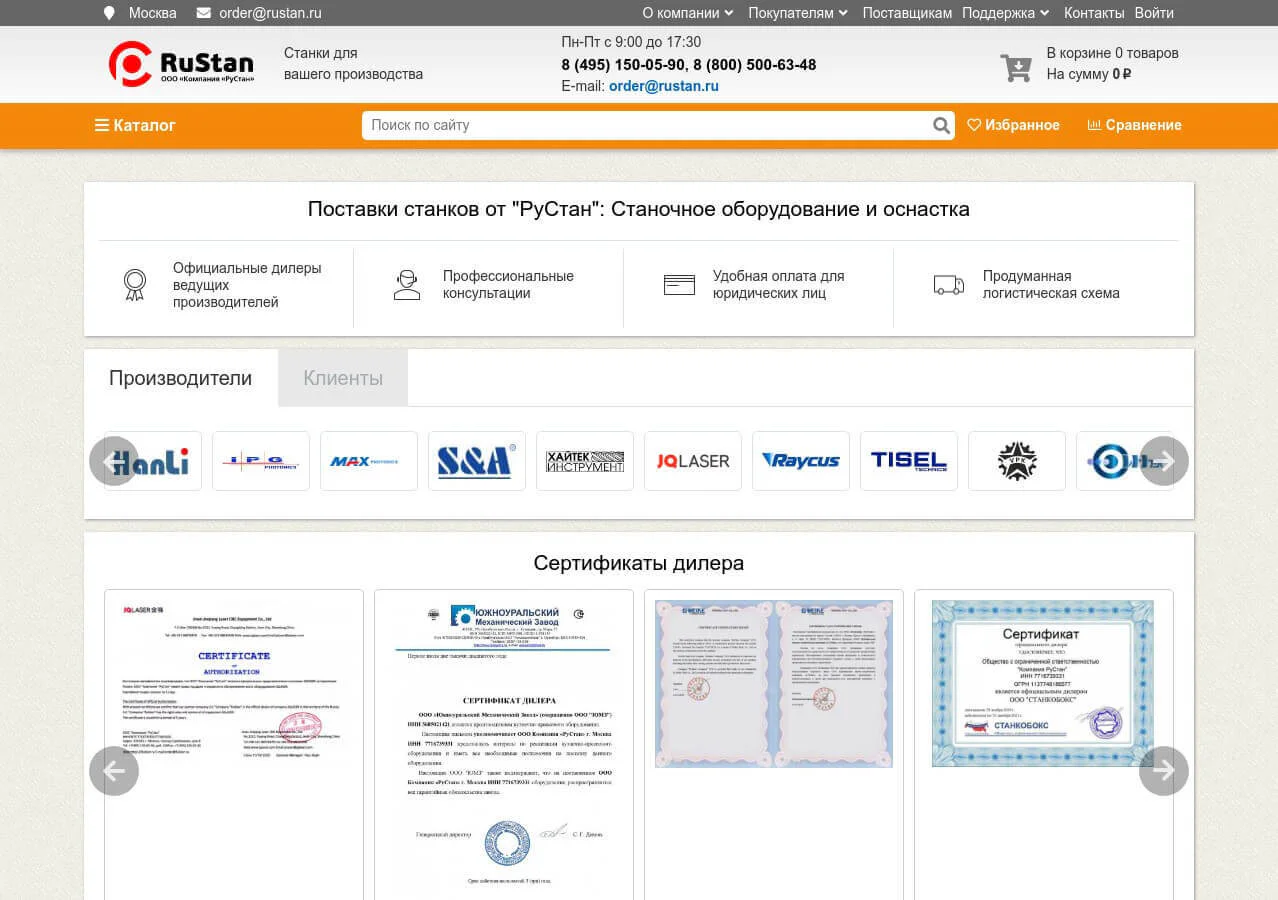Click the credit card payment icon
Image resolution: width=1278 pixels, height=900 pixels.
679,285
